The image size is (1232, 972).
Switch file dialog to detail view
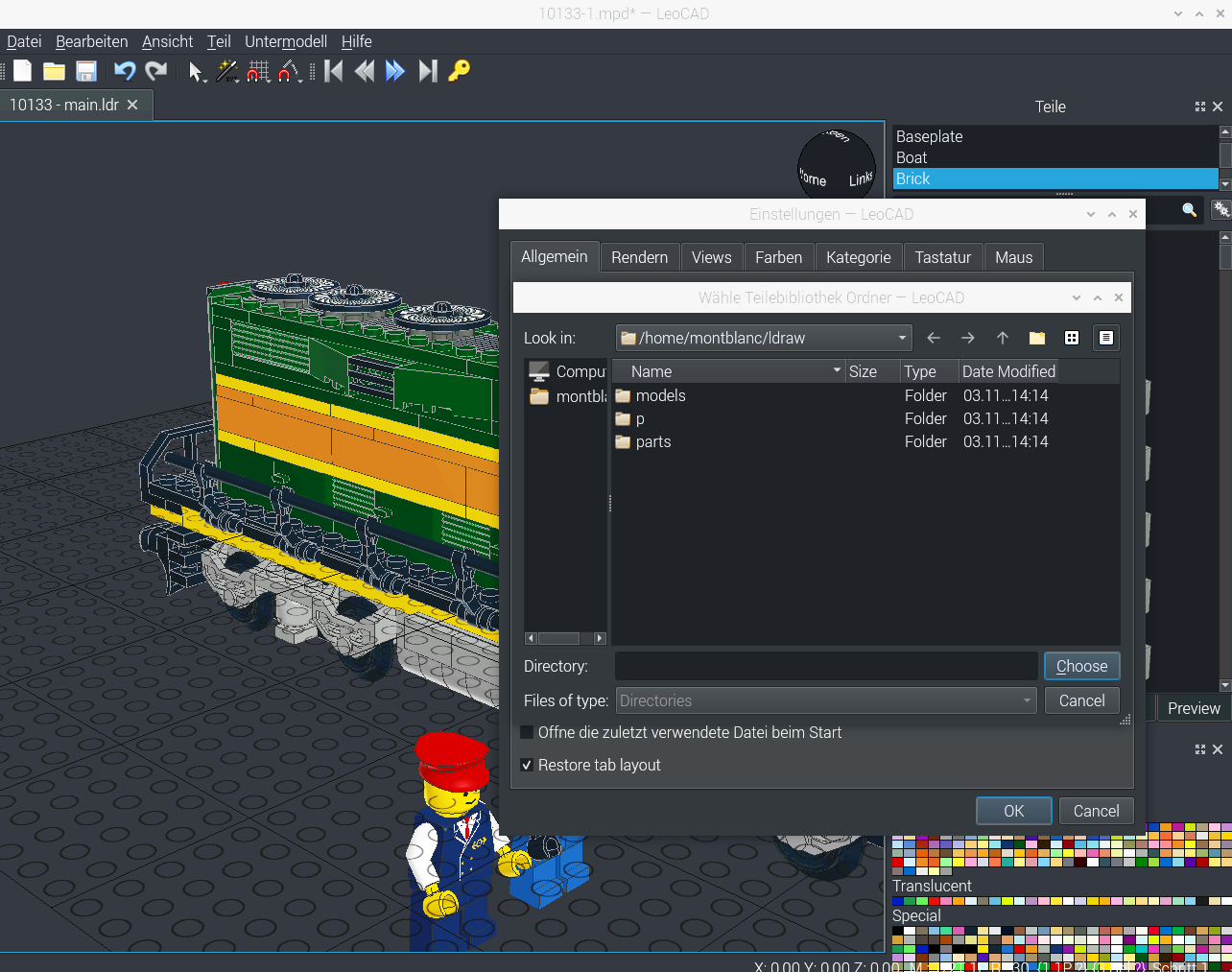click(1106, 338)
